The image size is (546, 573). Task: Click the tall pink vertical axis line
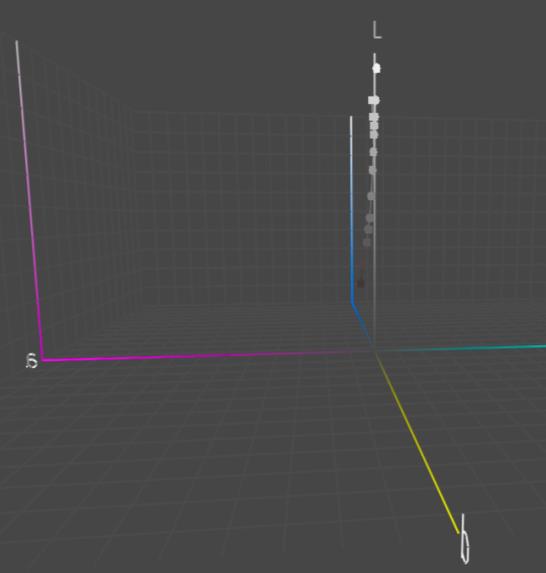coord(29,201)
